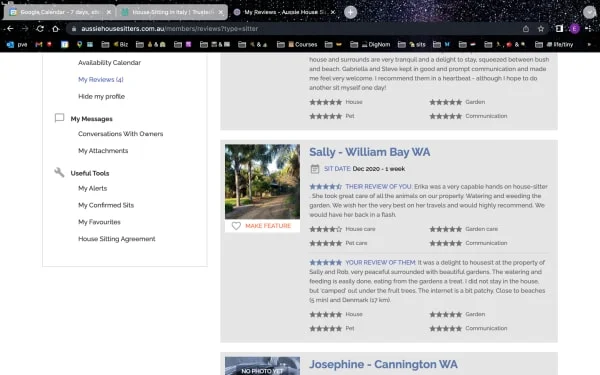Click the William Bay property photo
This screenshot has height=375, width=600.
[x=262, y=181]
